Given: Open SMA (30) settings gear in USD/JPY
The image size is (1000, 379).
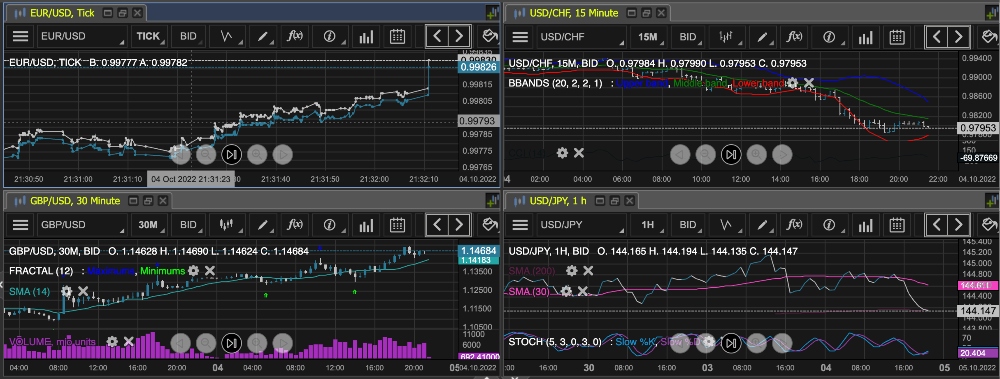Looking at the screenshot, I should [566, 291].
